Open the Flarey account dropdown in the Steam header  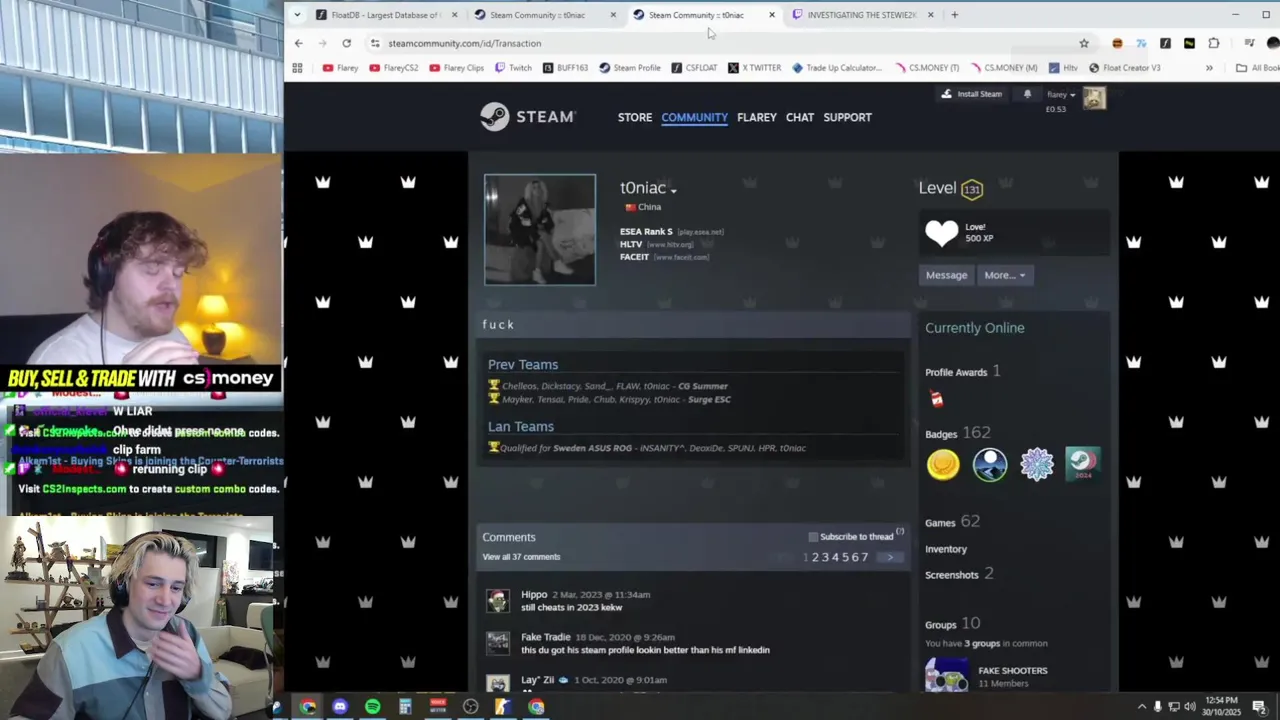pos(1061,95)
